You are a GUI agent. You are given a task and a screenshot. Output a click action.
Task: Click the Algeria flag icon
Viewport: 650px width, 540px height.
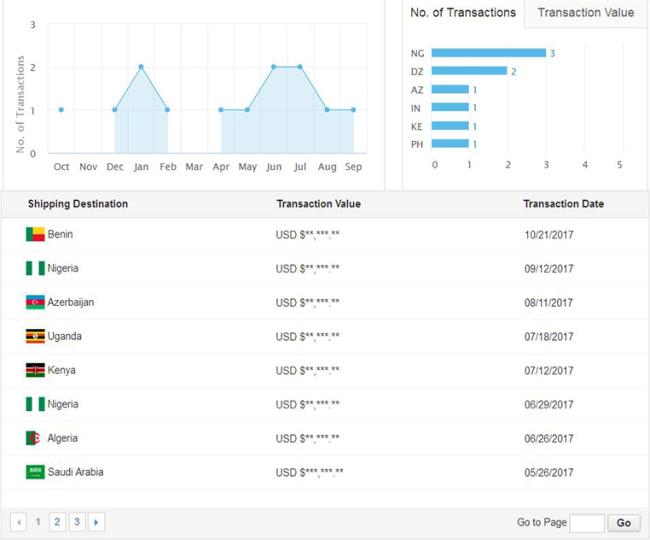35,439
